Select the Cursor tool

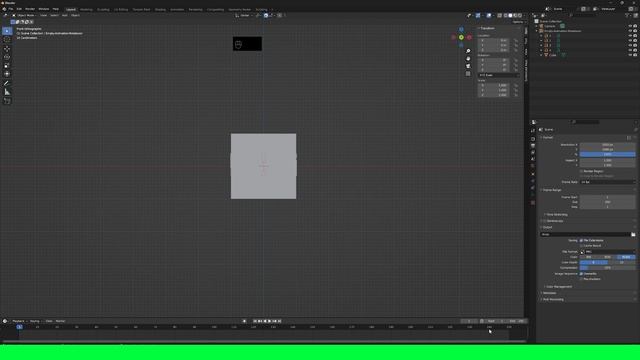7,40
